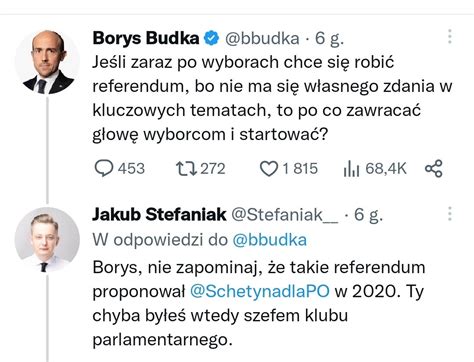Open Budka's tweet text about referendum
474x362 pixels.
272,98
